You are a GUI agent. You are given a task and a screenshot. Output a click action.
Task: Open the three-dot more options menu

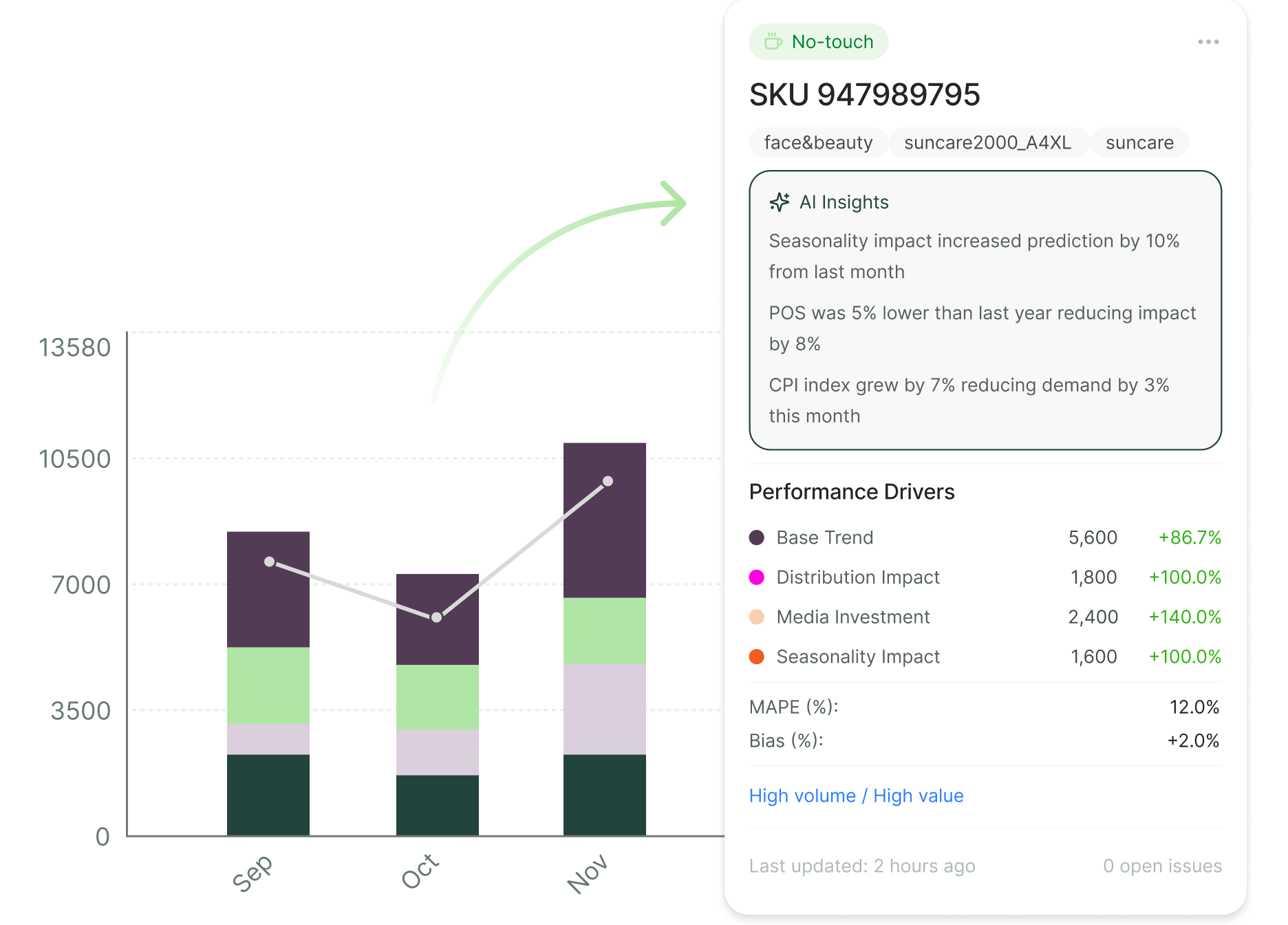1207,42
